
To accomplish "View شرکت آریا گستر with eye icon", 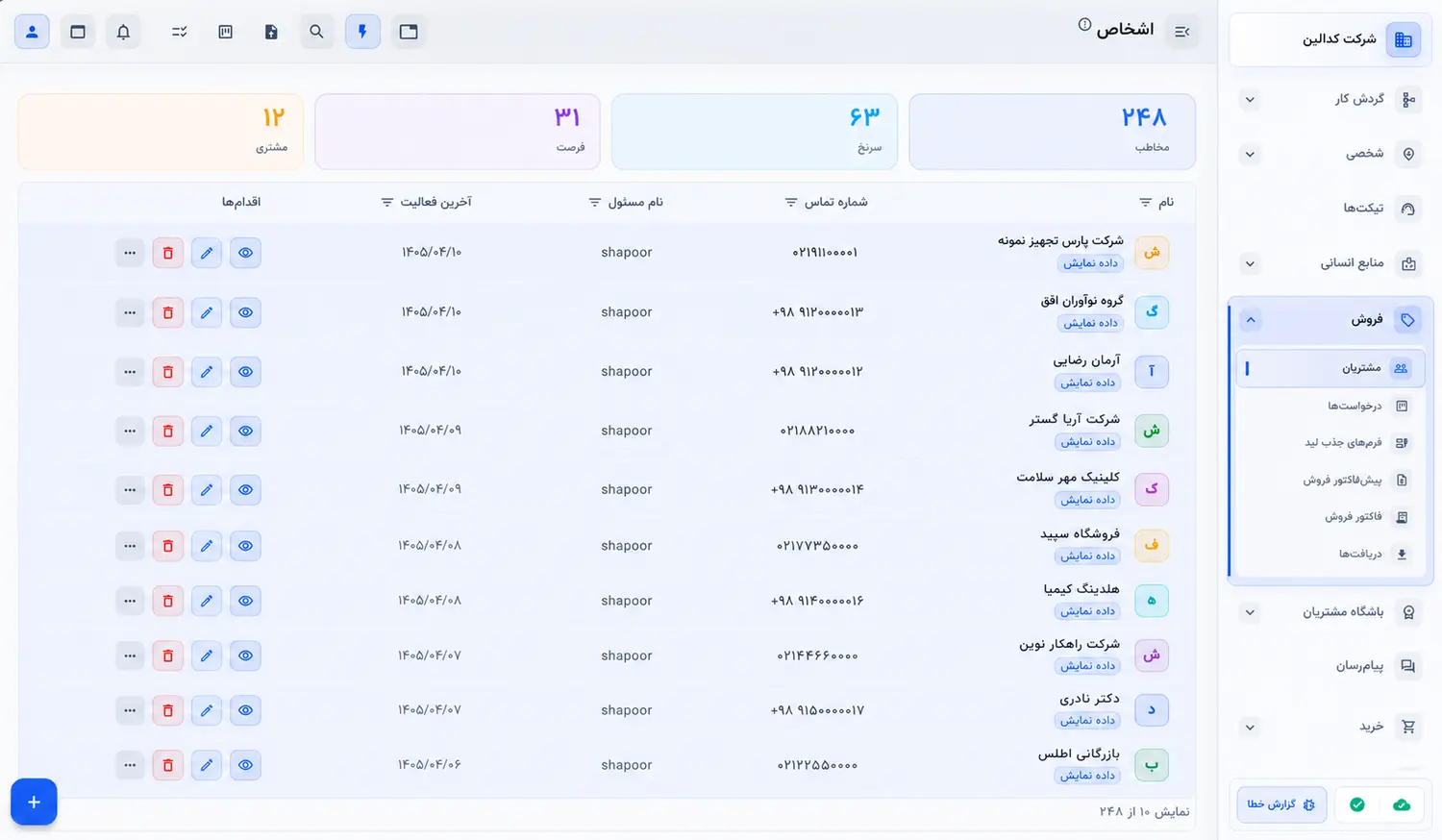I will coord(246,431).
